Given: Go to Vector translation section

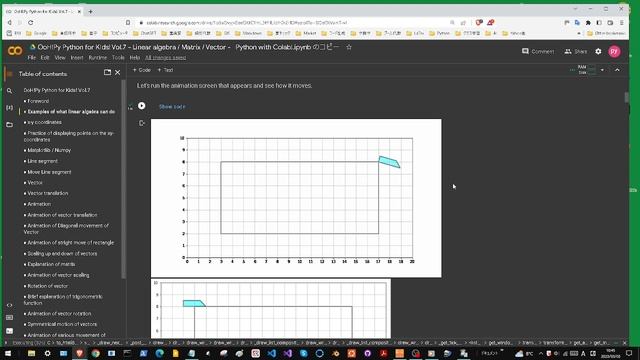Looking at the screenshot, I should pos(47,193).
